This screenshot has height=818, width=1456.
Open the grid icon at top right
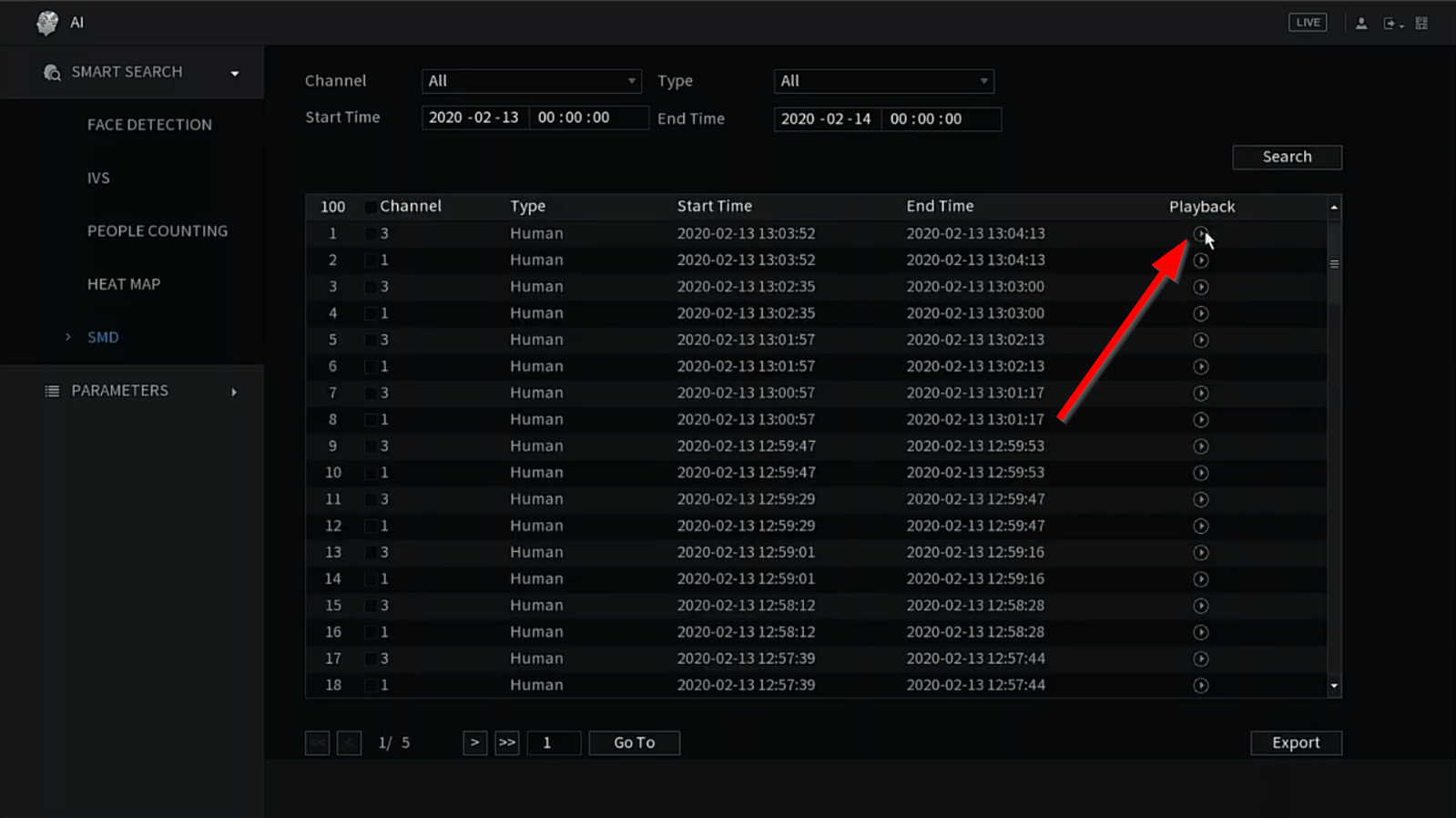point(1421,24)
